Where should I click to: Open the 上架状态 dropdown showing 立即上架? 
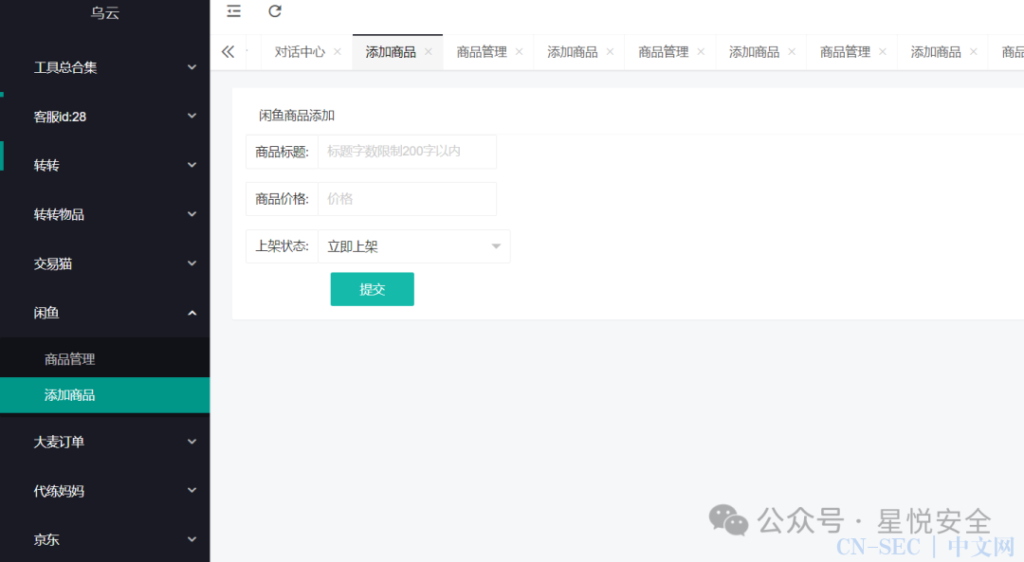click(413, 246)
